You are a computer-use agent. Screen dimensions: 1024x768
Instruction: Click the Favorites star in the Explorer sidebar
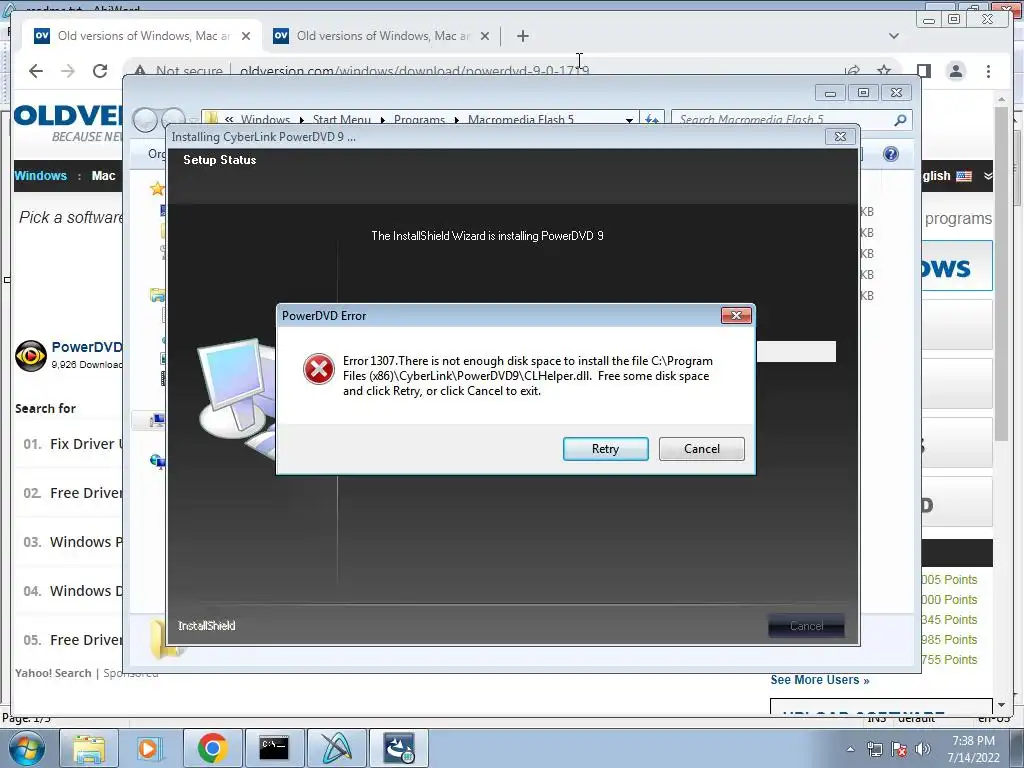[157, 189]
